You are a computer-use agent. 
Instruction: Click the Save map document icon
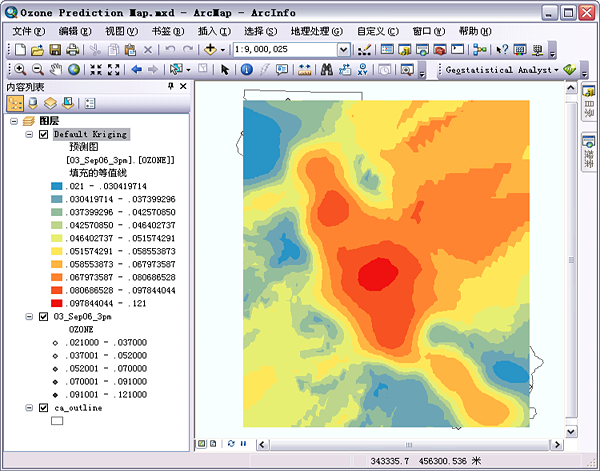[56, 49]
